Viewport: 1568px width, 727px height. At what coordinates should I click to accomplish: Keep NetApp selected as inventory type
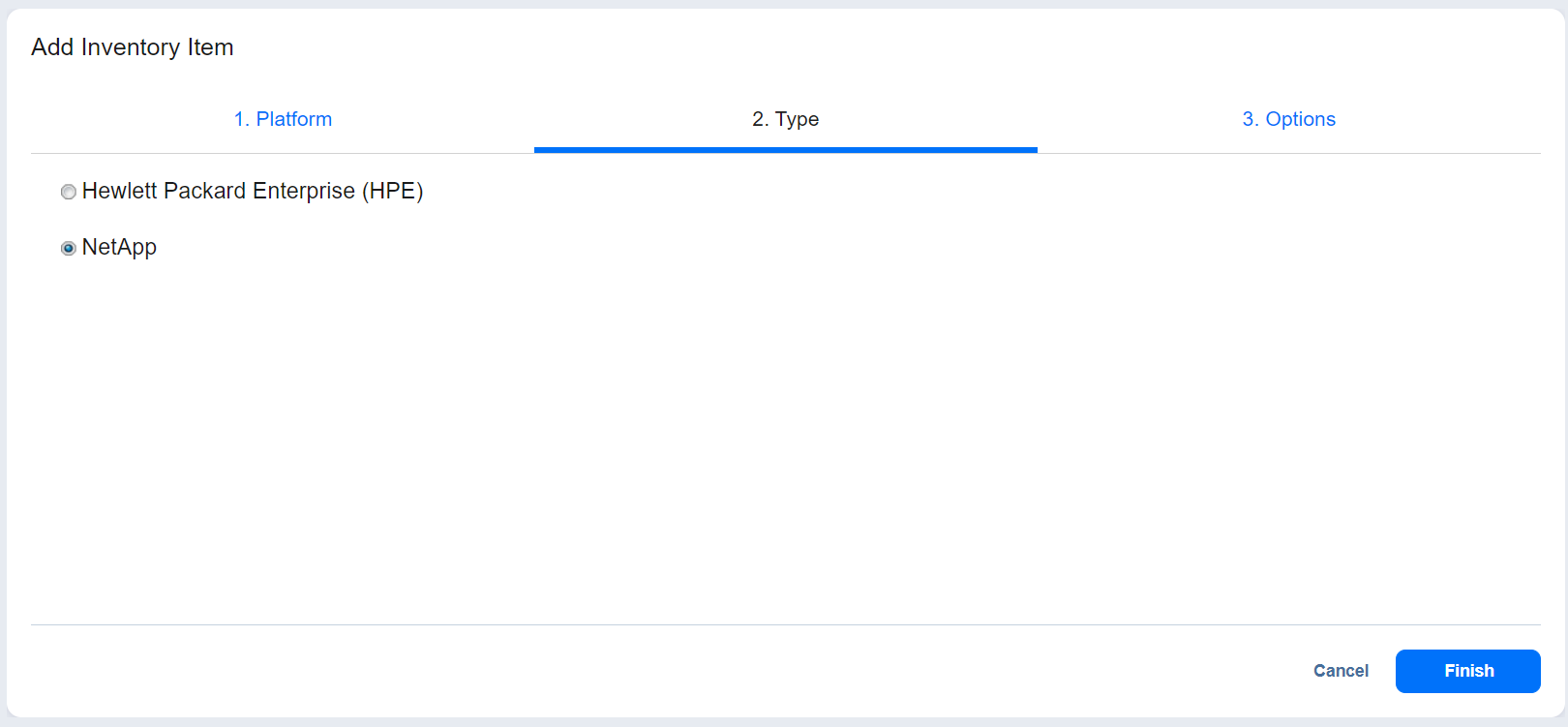[69, 248]
